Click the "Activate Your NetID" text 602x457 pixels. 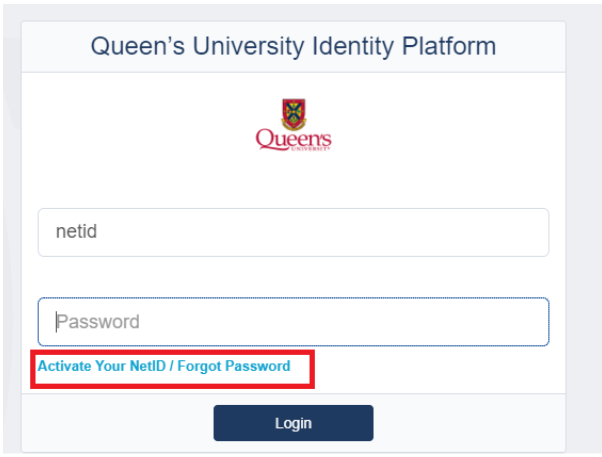pyautogui.click(x=101, y=367)
